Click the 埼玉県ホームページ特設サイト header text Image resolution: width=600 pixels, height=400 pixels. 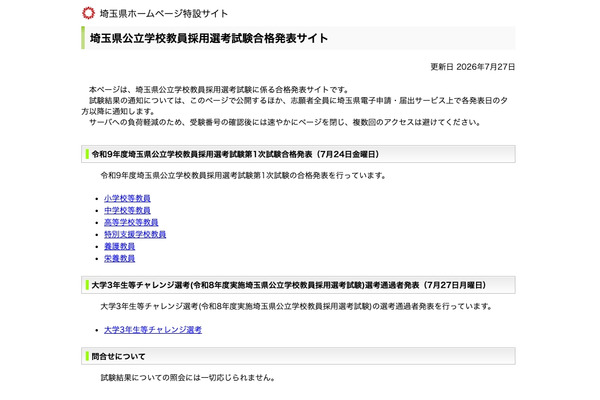pos(164,13)
